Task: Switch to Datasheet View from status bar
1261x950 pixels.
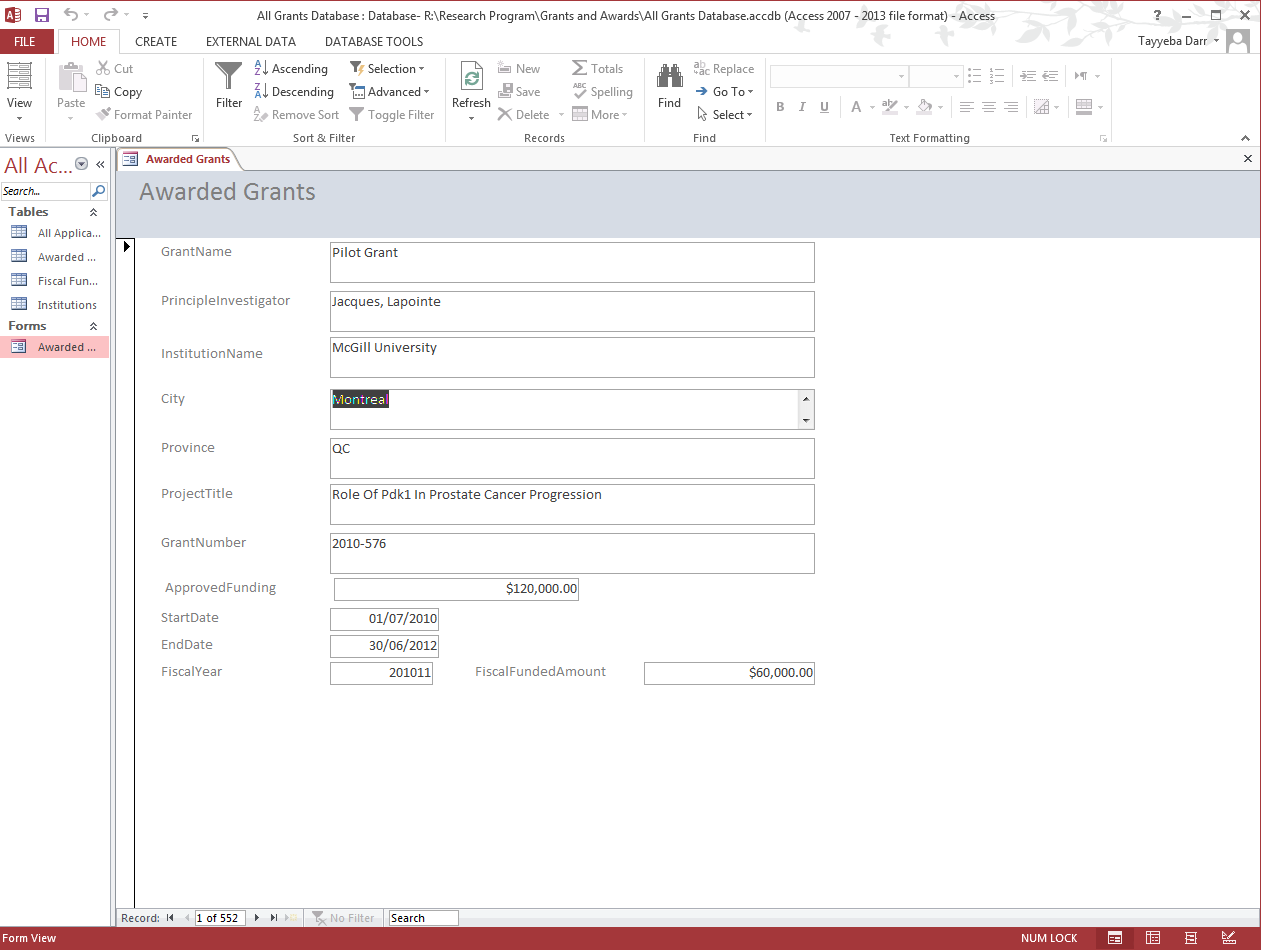Action: 1153,938
